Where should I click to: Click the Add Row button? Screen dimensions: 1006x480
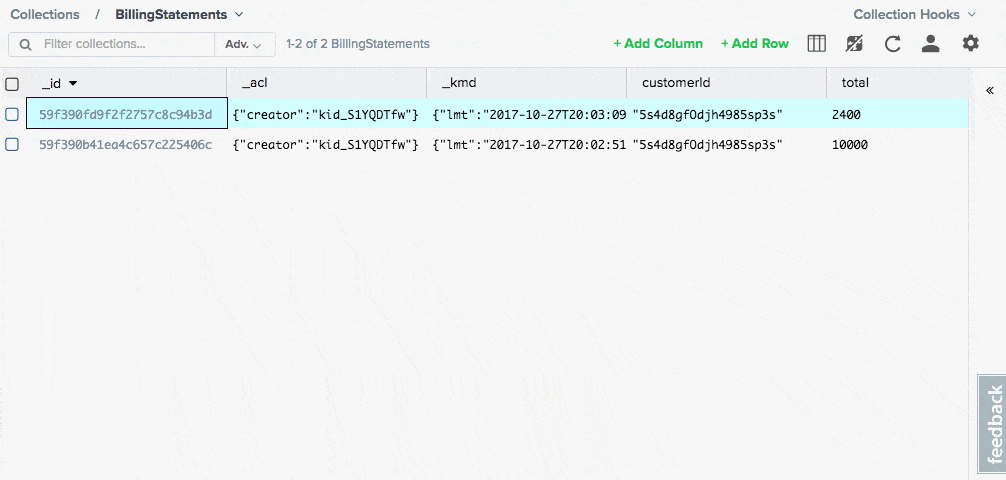point(755,44)
